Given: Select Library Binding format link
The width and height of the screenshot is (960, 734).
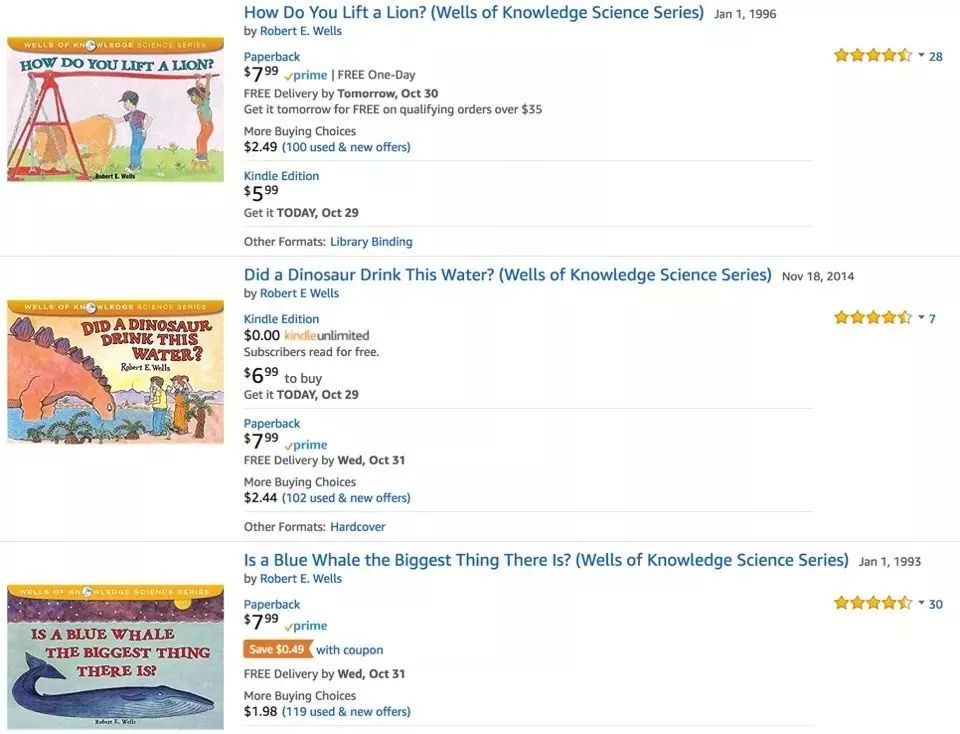Looking at the screenshot, I should (371, 242).
